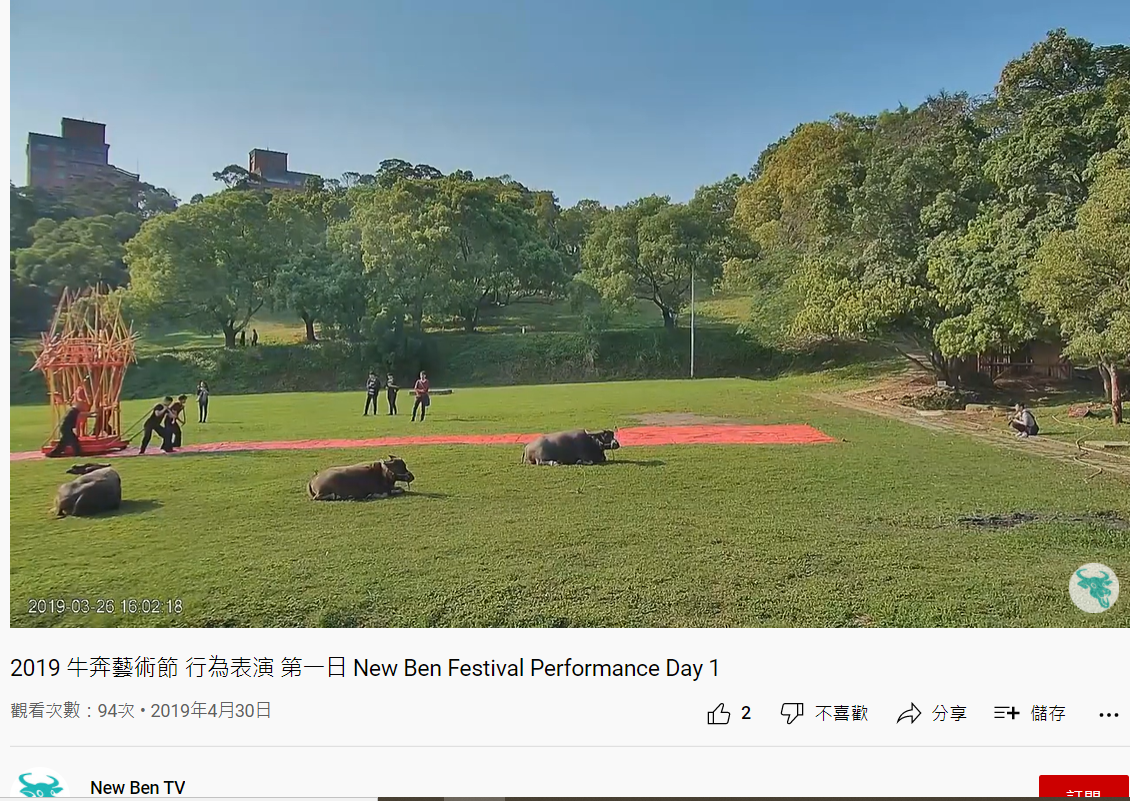
Task: Click the timestamp overlay in the video
Action: point(105,606)
